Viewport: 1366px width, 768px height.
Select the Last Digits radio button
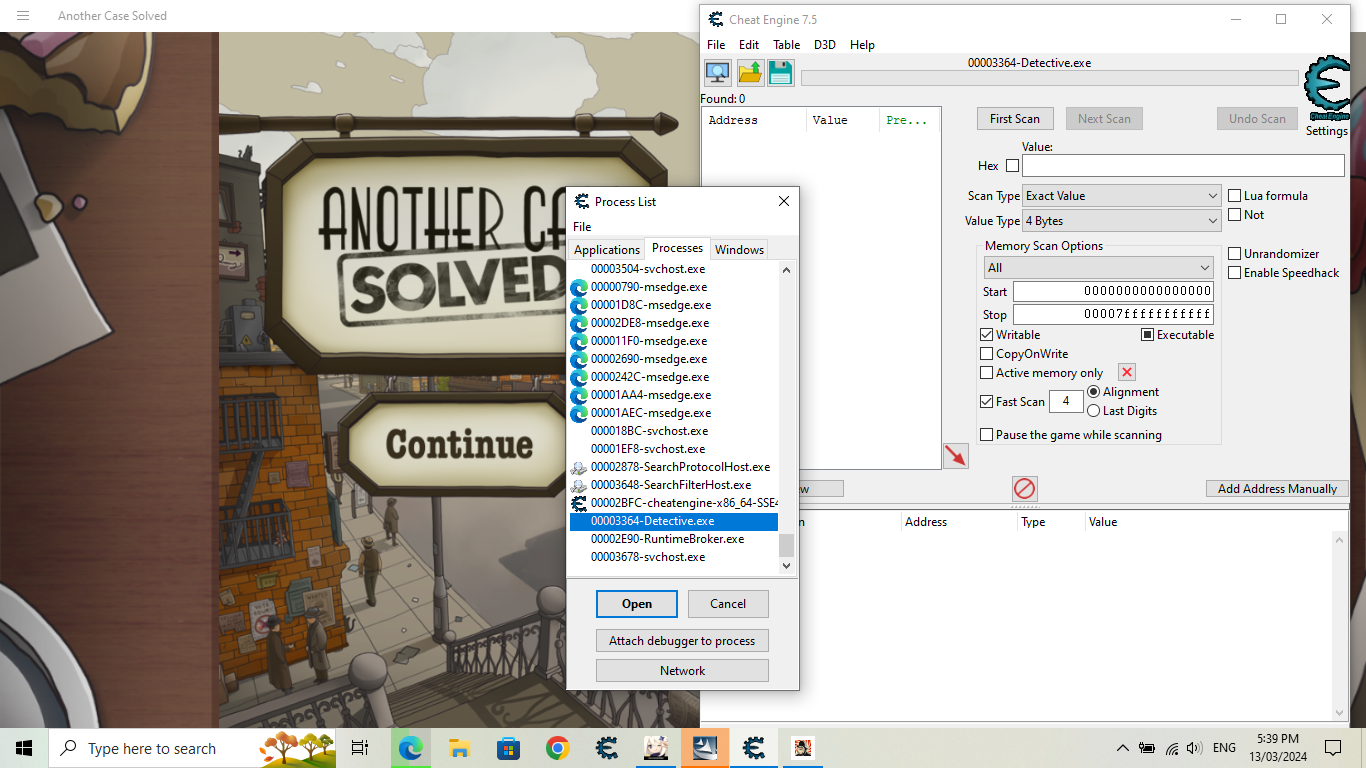pos(1093,410)
